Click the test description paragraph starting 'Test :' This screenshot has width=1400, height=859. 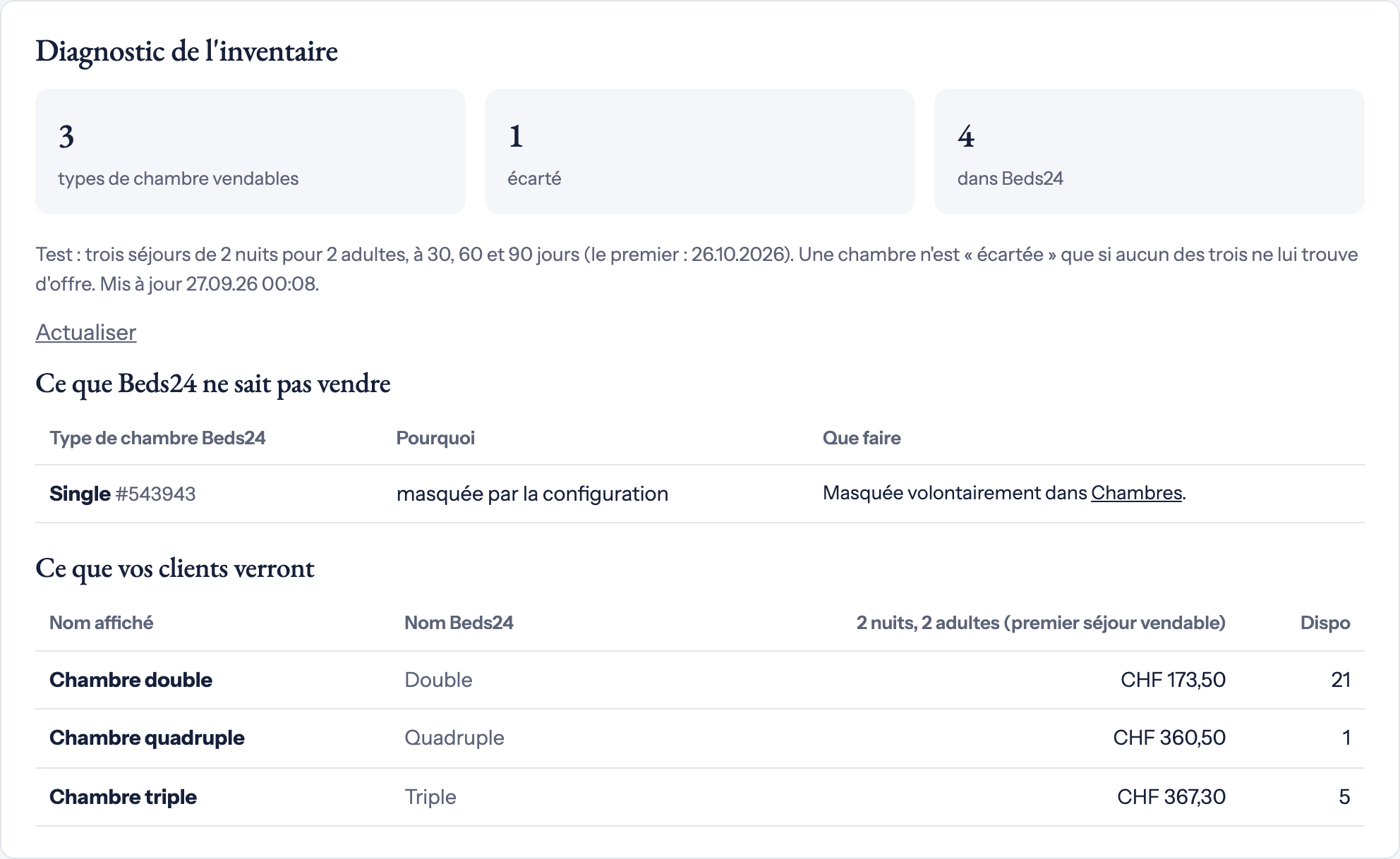pyautogui.click(x=697, y=269)
